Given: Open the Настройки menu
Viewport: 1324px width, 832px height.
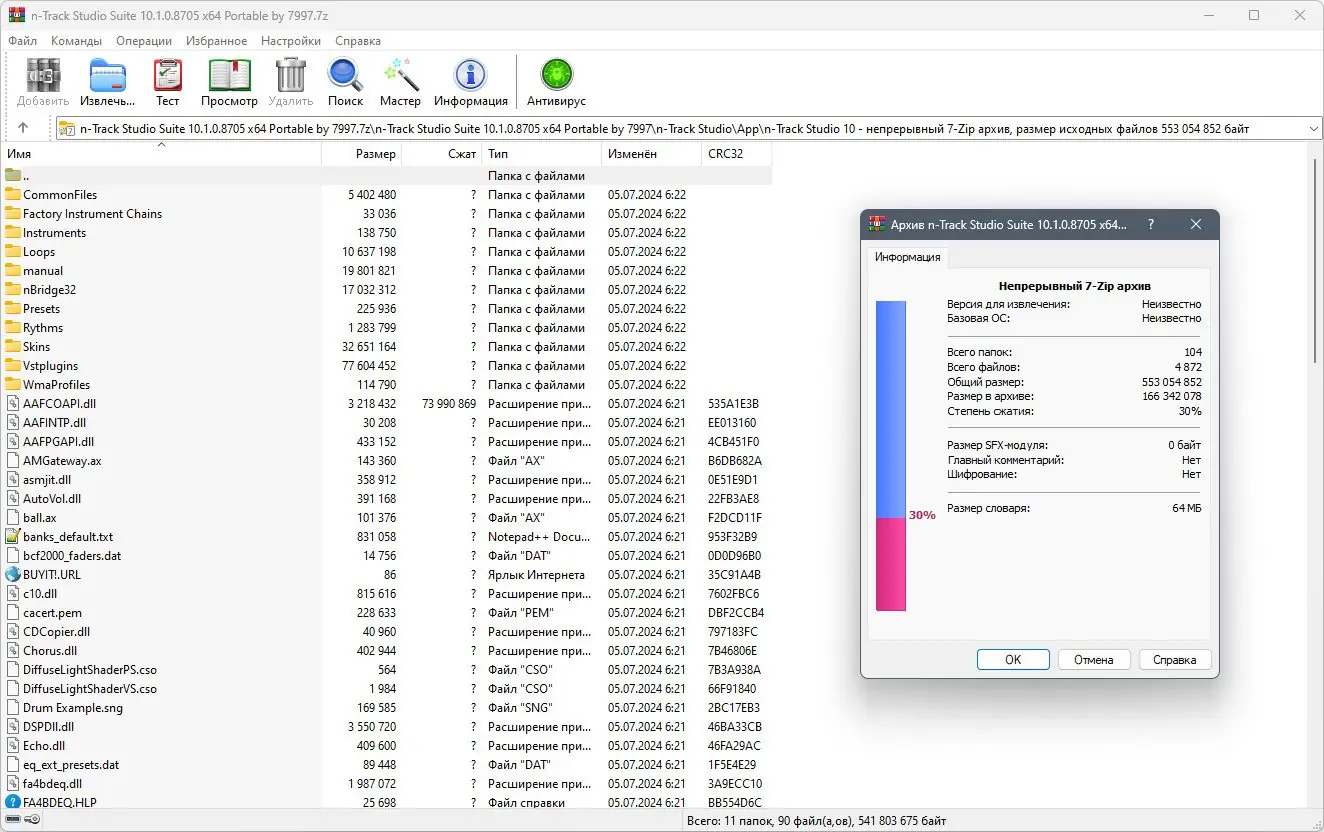Looking at the screenshot, I should tap(290, 41).
